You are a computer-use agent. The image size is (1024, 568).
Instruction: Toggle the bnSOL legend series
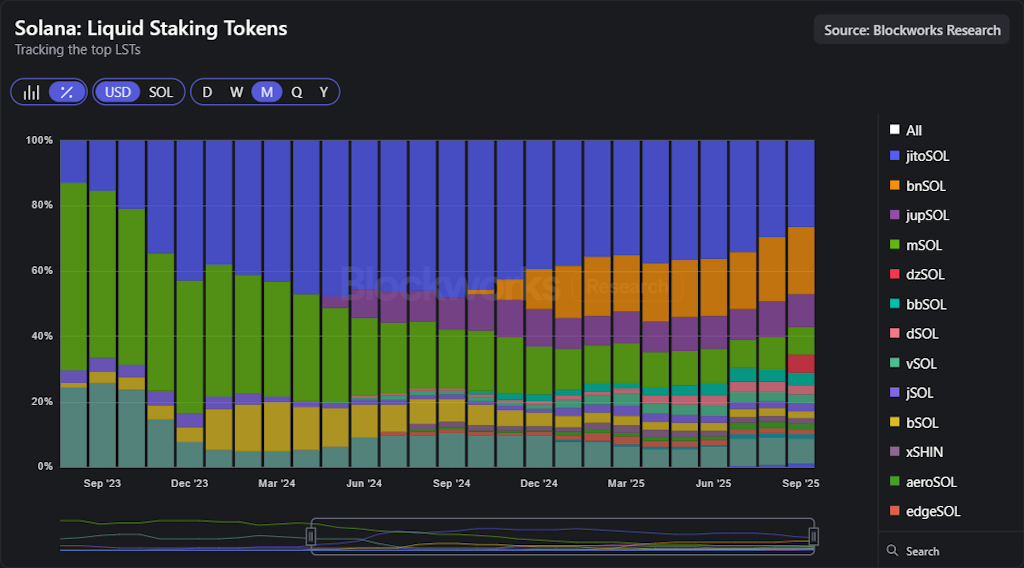click(926, 186)
